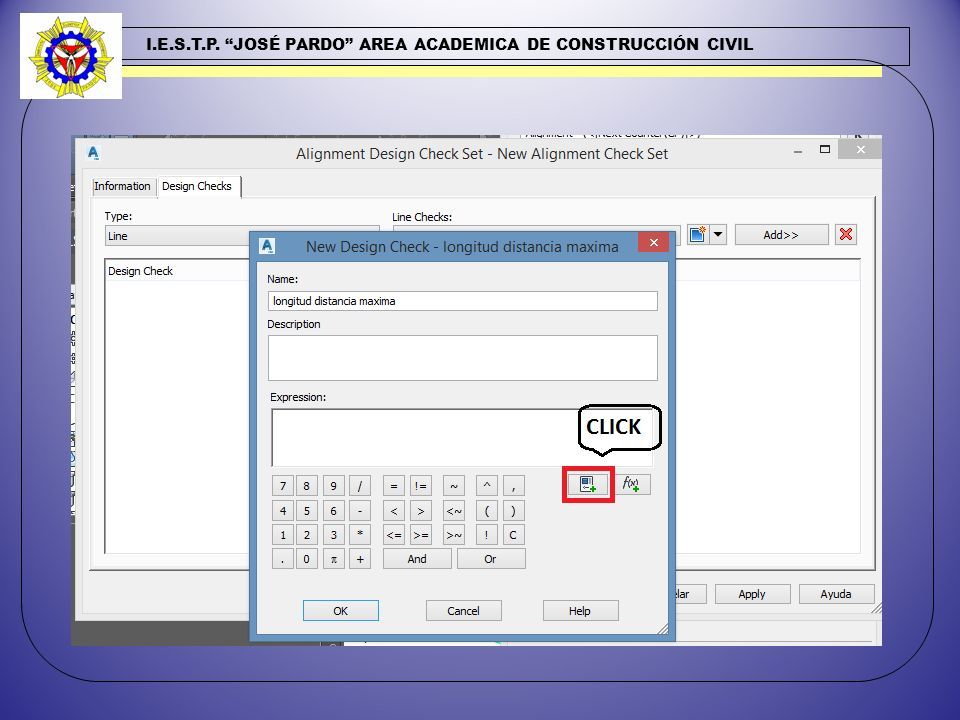This screenshot has height=720, width=960.
Task: Click the minus - operator button
Action: click(360, 511)
